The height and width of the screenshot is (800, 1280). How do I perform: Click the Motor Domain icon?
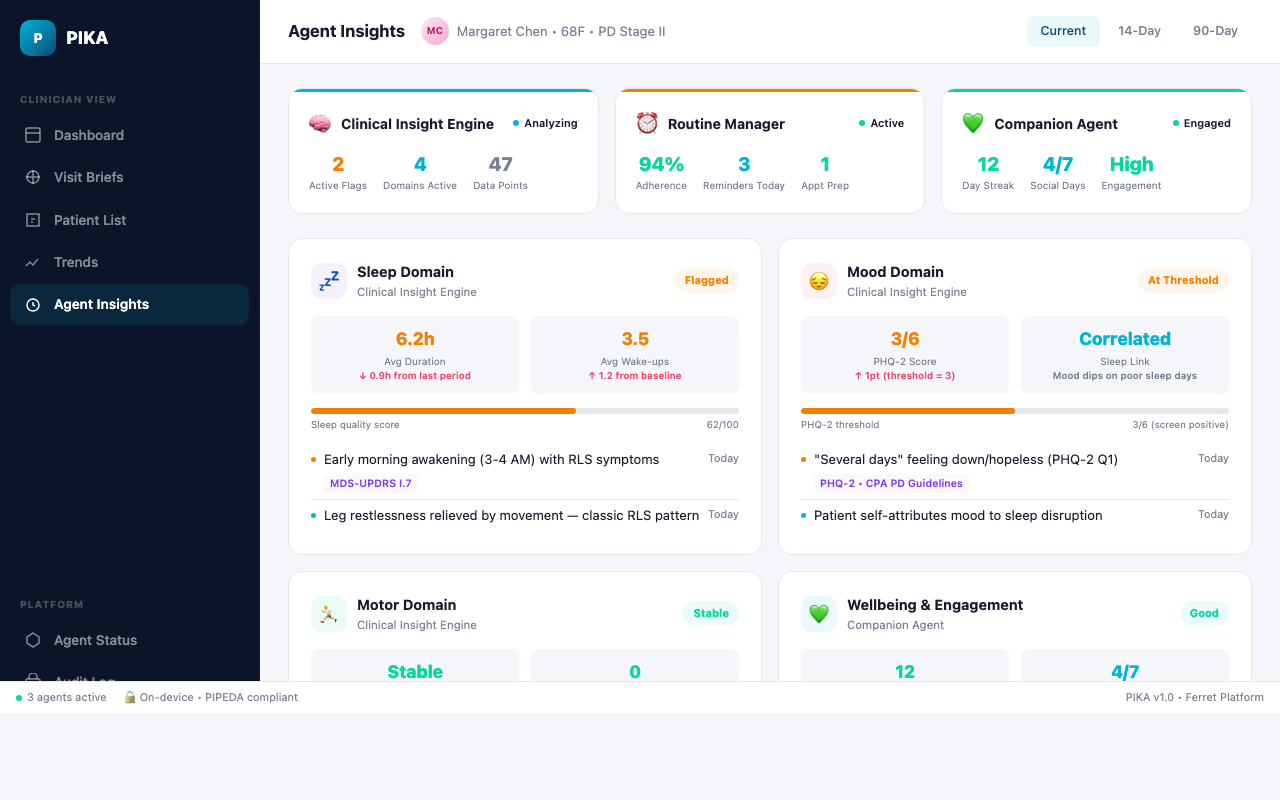click(328, 613)
